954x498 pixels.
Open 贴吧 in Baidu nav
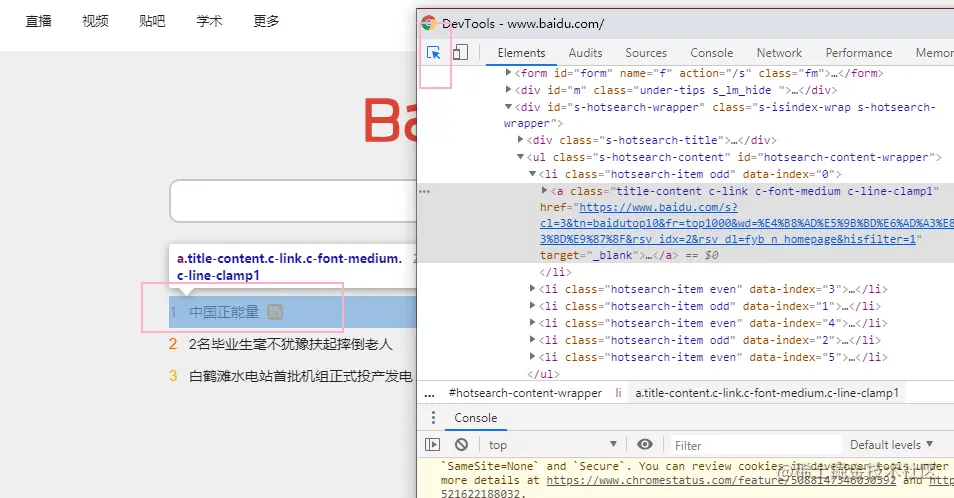coord(152,21)
